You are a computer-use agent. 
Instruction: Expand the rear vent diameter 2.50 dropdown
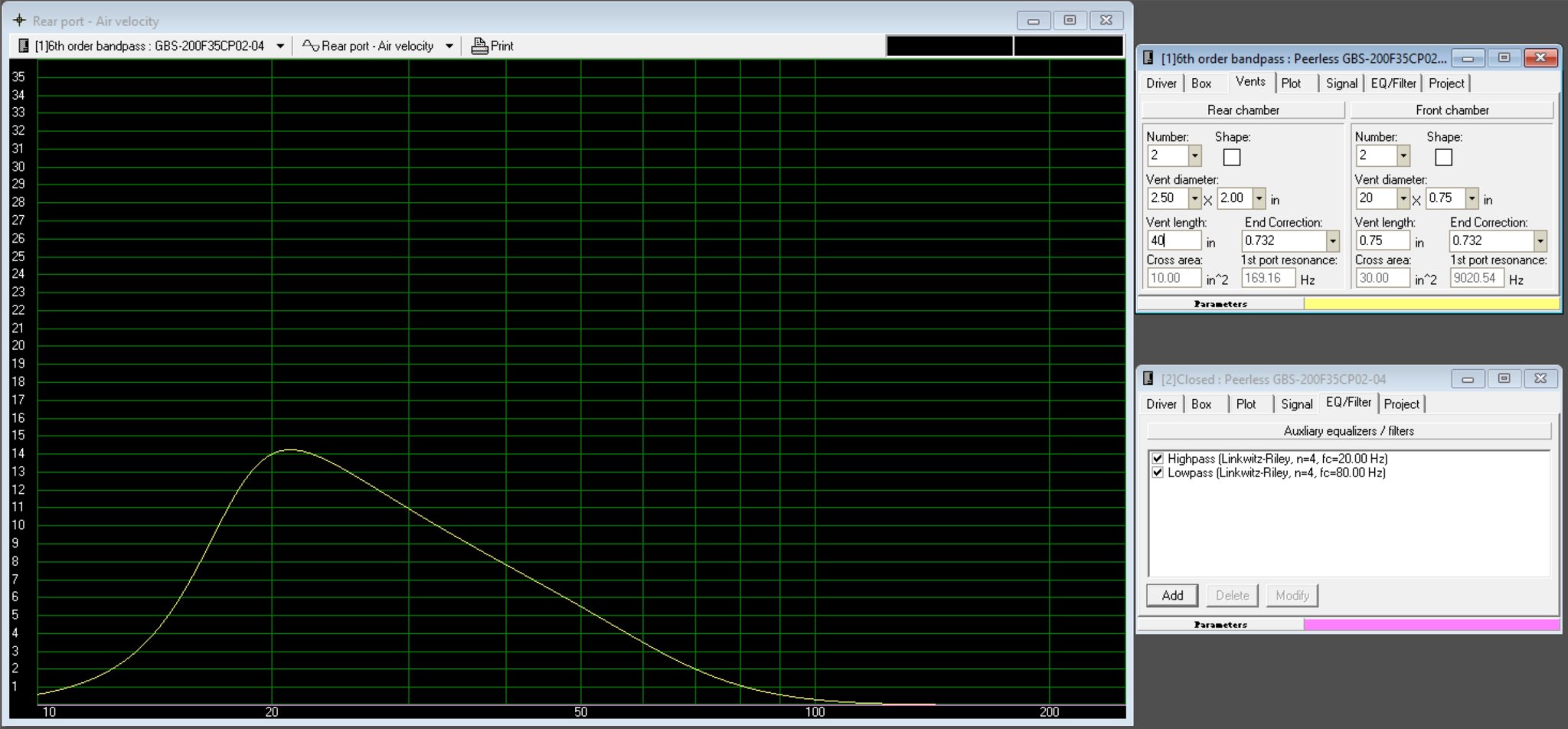[1194, 198]
